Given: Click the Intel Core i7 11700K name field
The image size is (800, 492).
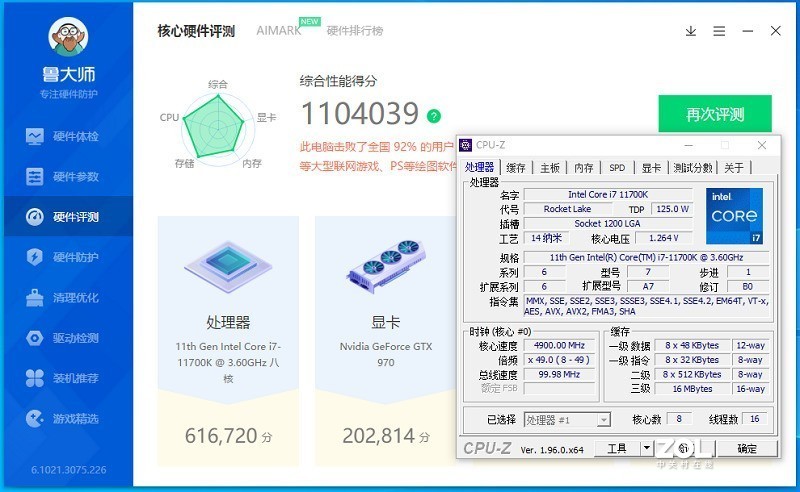Looking at the screenshot, I should pos(608,194).
